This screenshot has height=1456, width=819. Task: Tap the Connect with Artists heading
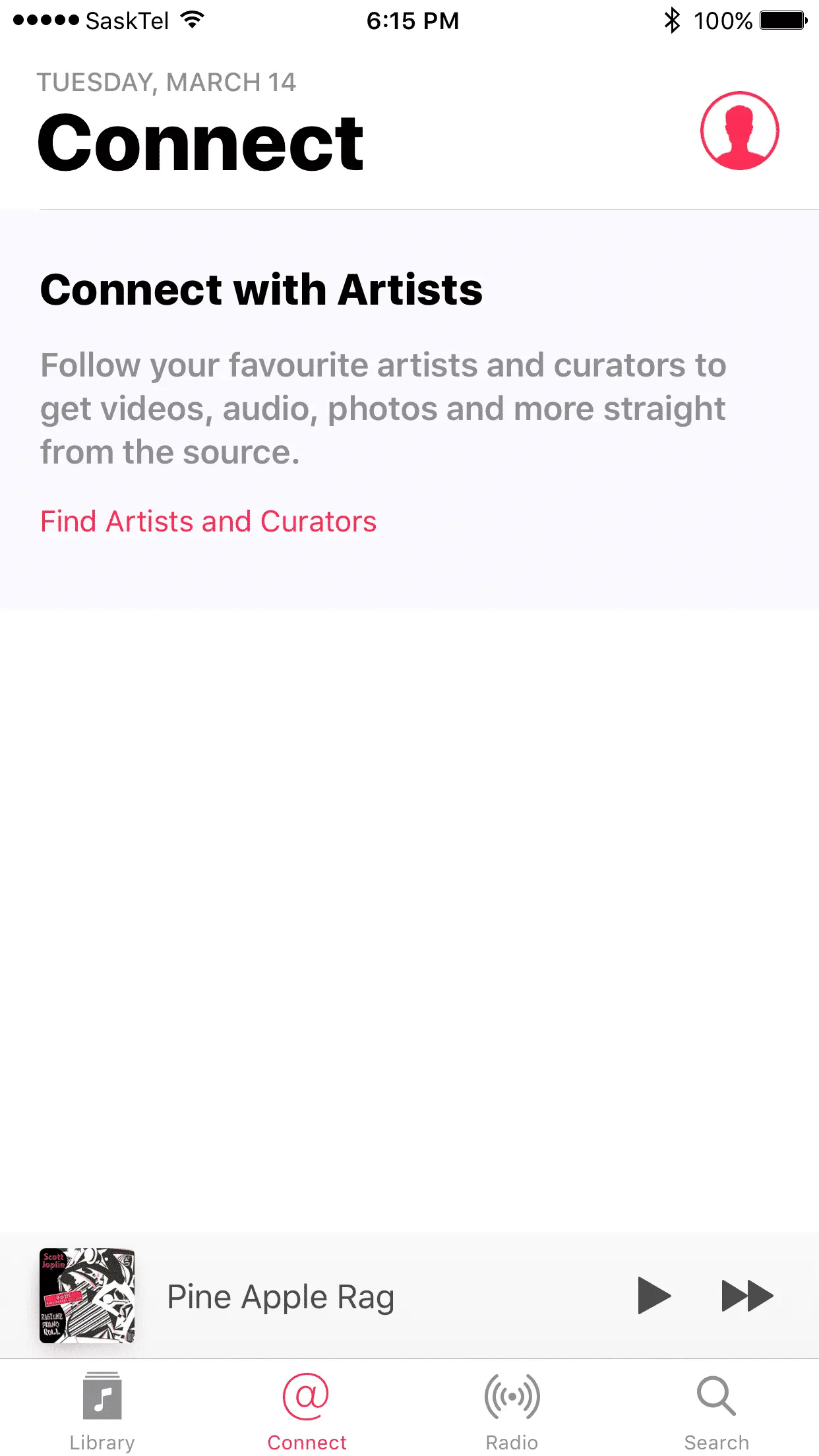coord(261,289)
